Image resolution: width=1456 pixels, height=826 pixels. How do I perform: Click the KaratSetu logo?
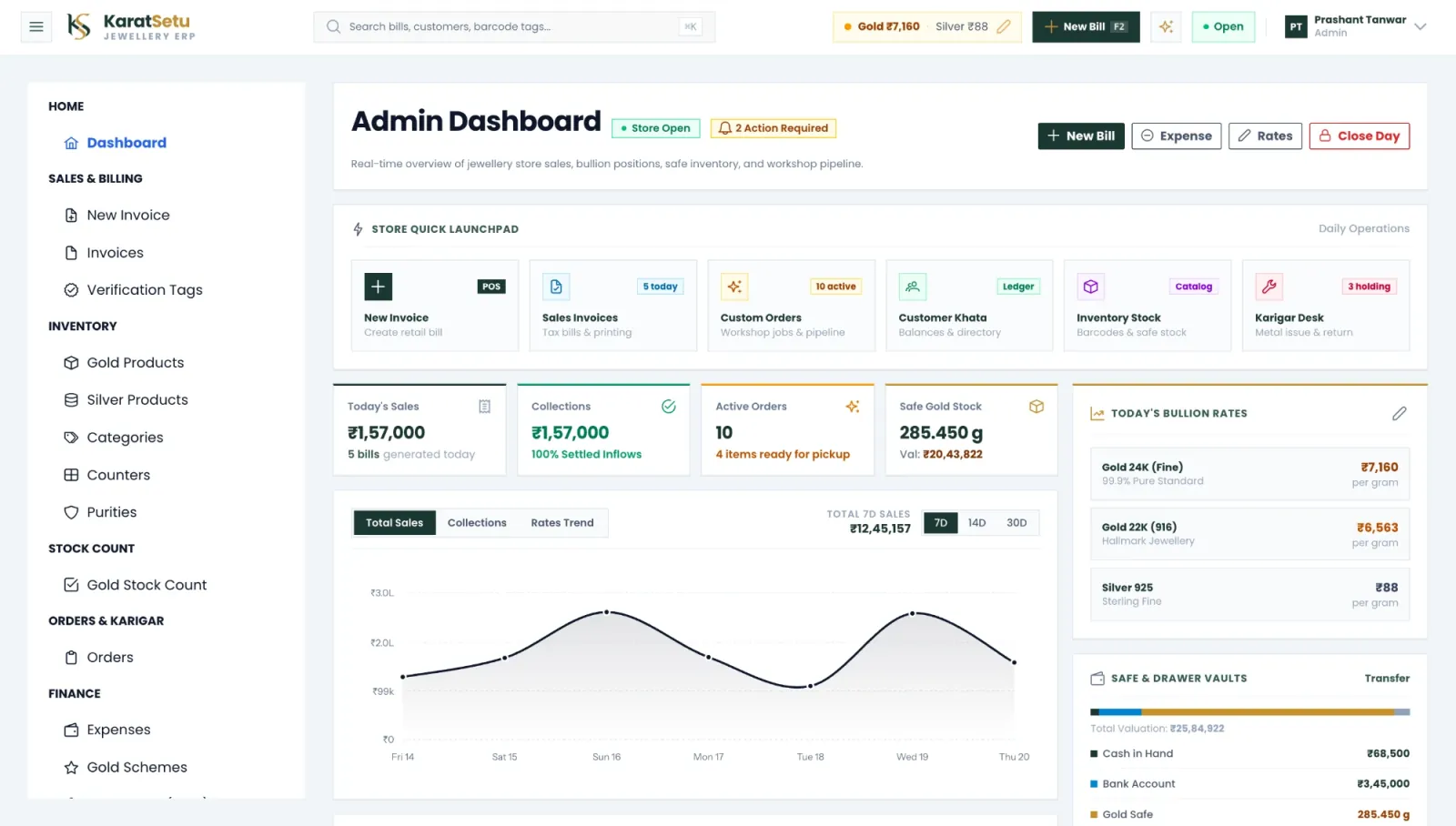coord(132,26)
